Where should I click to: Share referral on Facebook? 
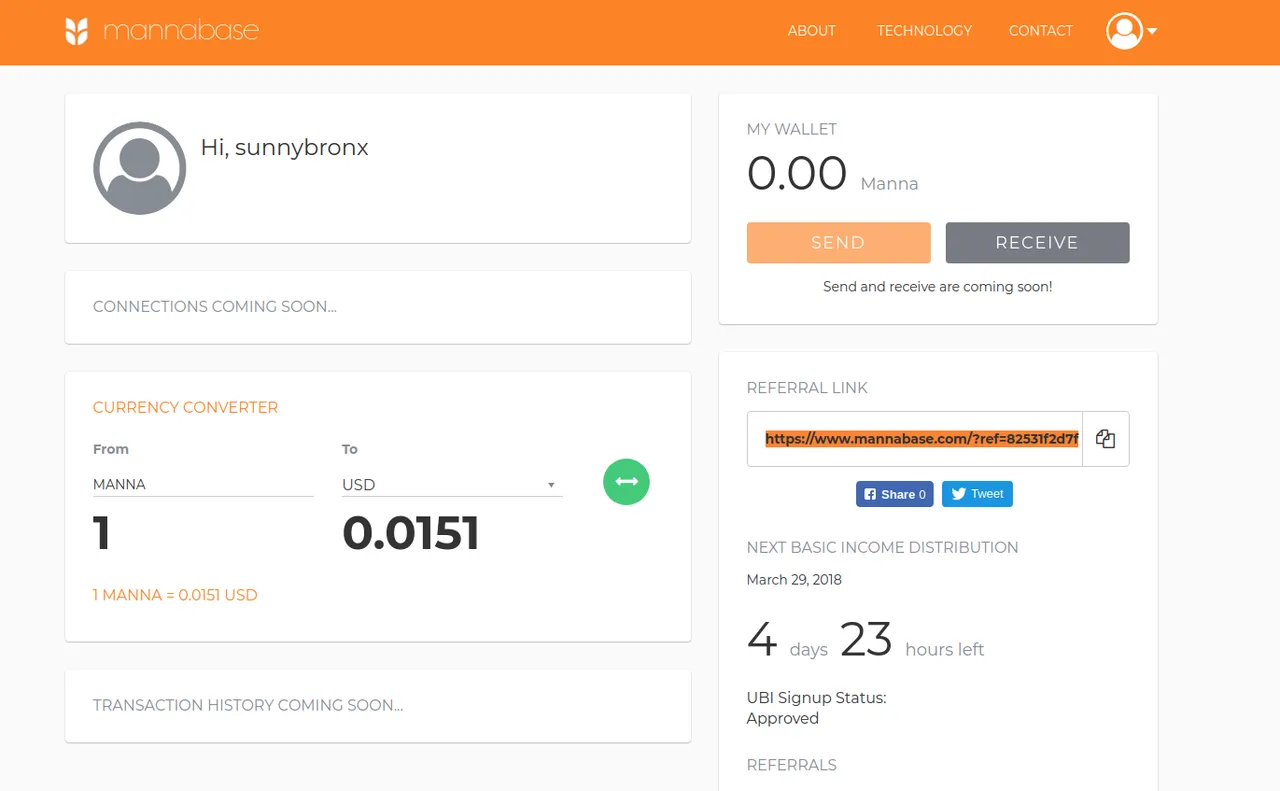point(894,494)
